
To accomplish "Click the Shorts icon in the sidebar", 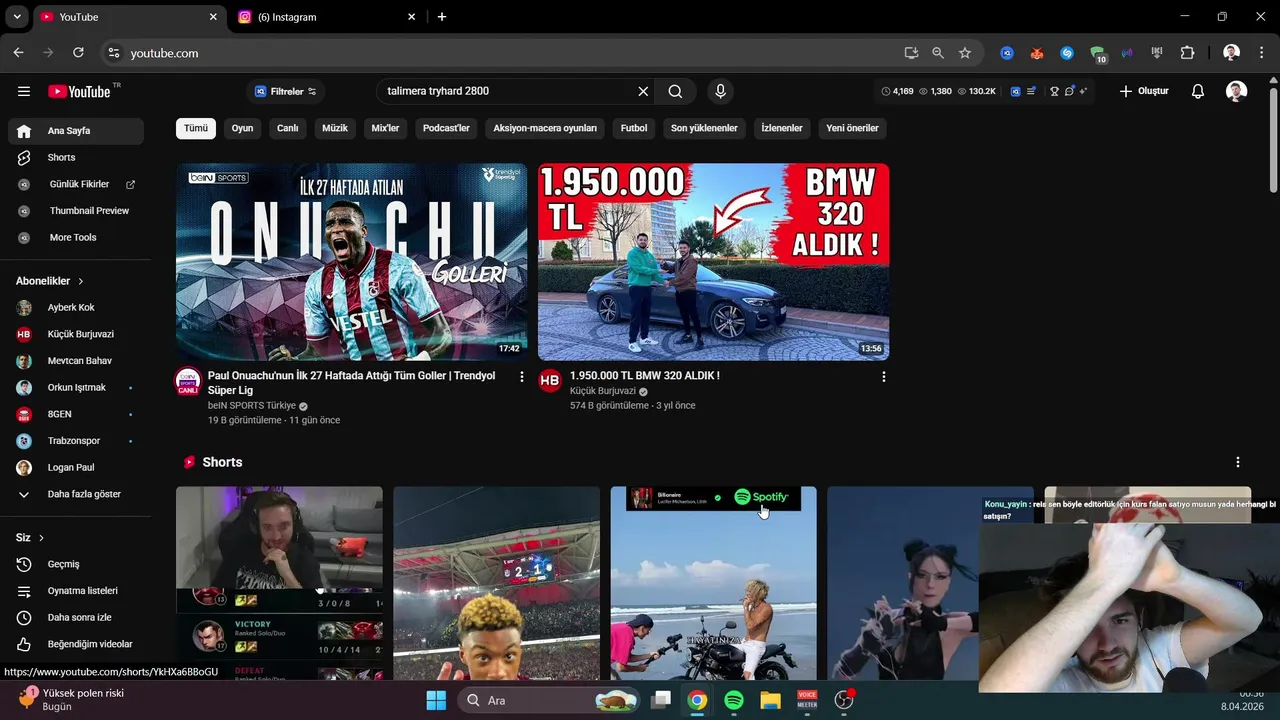I will point(24,158).
